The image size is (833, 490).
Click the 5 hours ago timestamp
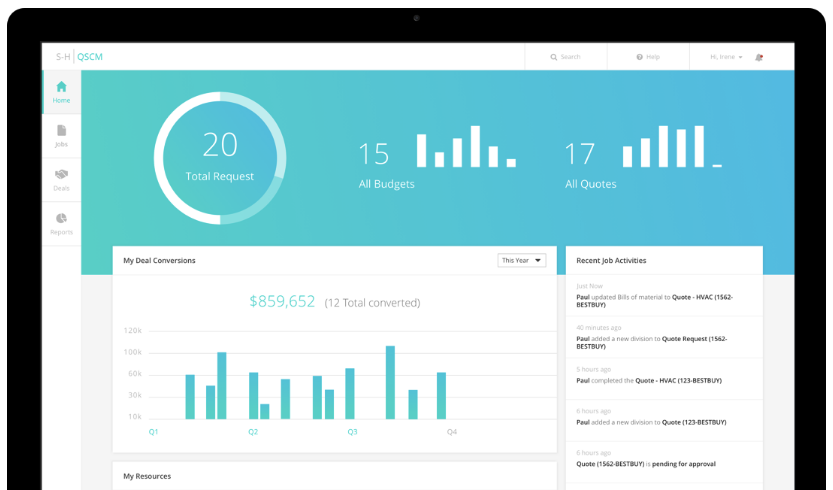point(593,369)
